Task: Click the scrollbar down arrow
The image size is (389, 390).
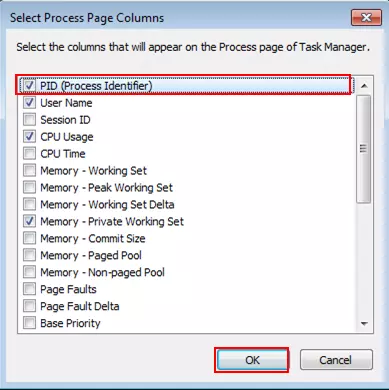Action: (x=364, y=323)
